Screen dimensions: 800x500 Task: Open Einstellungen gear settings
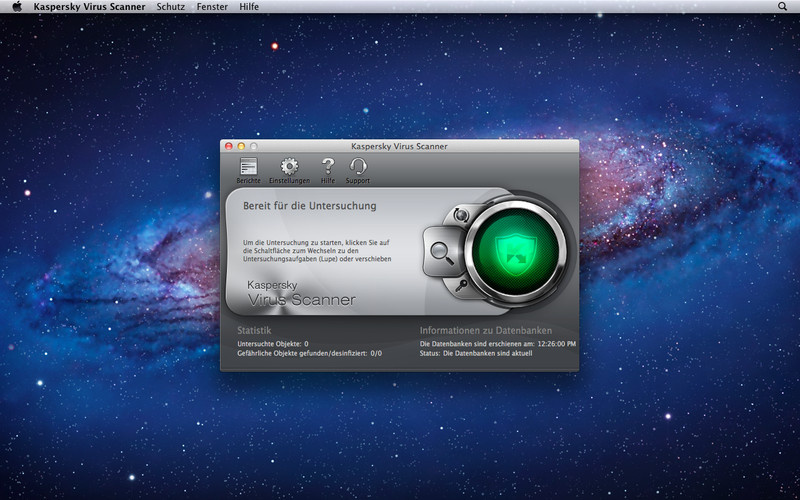point(289,168)
